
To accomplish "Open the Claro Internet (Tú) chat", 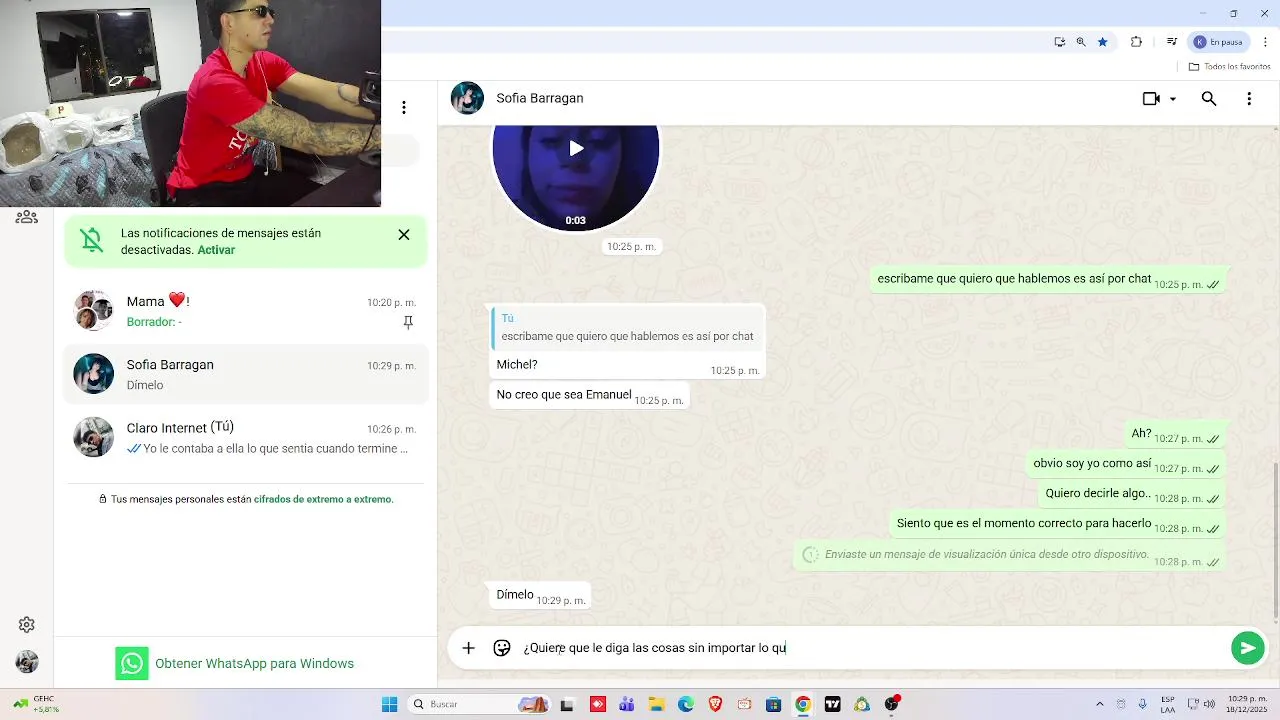I will pyautogui.click(x=246, y=437).
